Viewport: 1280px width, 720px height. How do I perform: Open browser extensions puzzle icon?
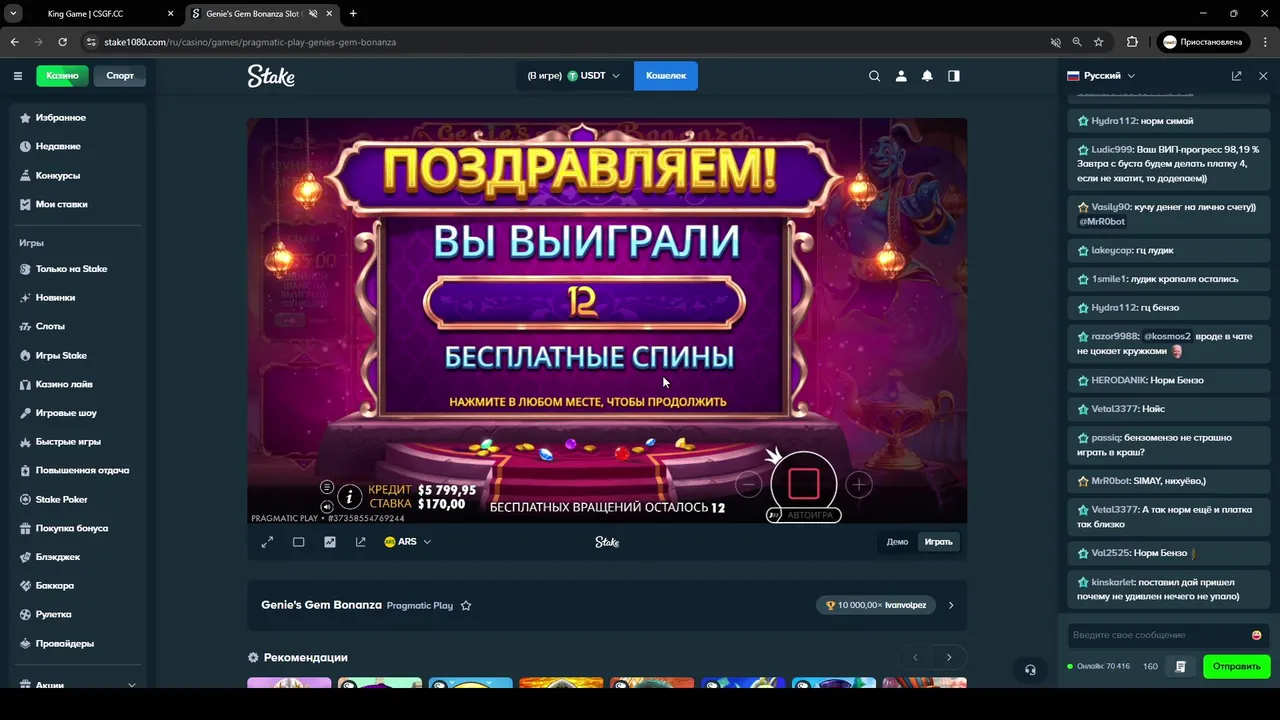(x=1132, y=42)
